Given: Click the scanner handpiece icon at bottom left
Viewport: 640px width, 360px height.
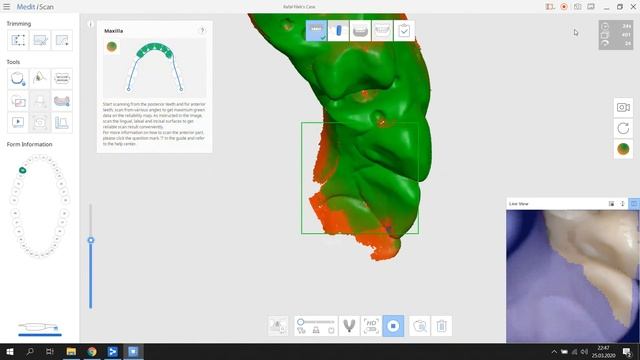Looking at the screenshot, I should pyautogui.click(x=39, y=327).
